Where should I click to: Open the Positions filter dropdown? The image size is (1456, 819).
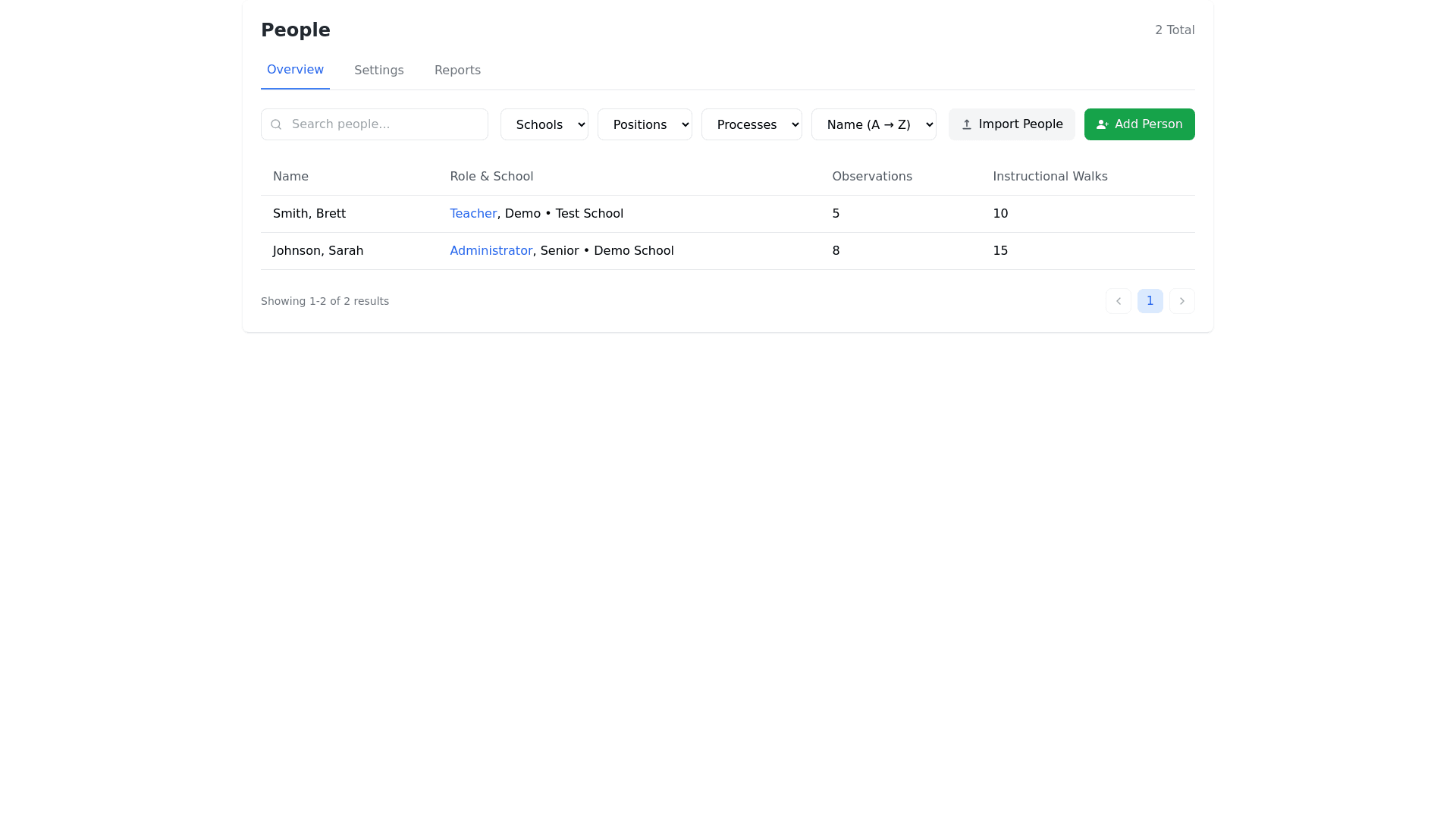(x=644, y=124)
